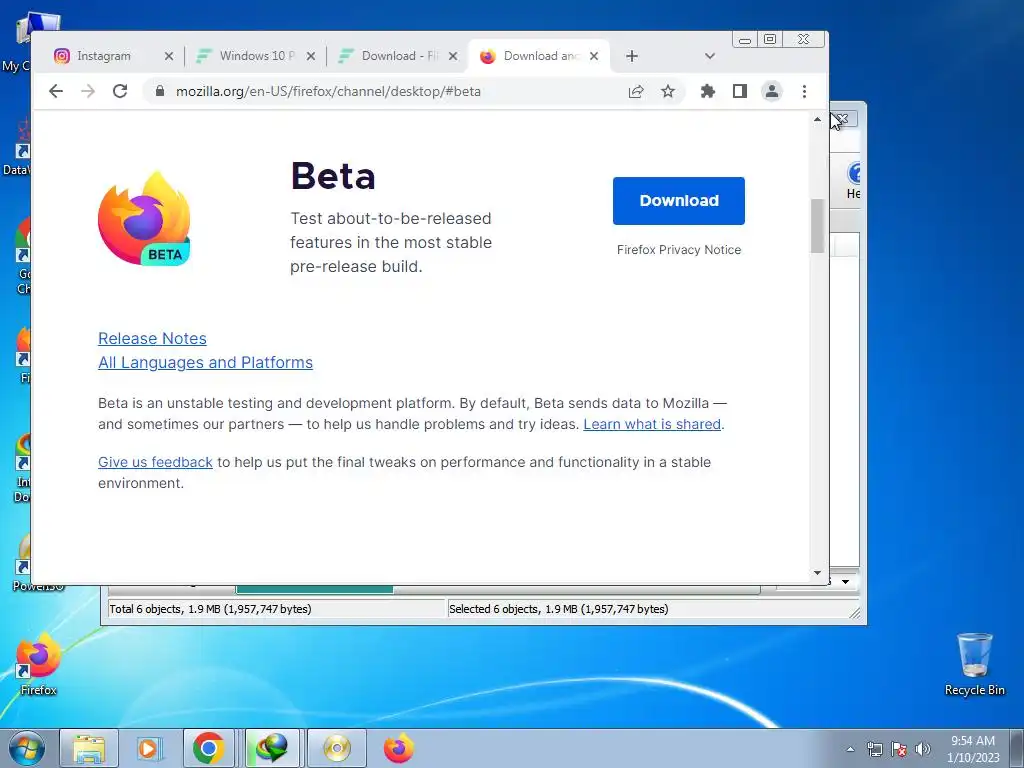Click the Firefox taskbar icon
1024x768 pixels.
click(398, 748)
